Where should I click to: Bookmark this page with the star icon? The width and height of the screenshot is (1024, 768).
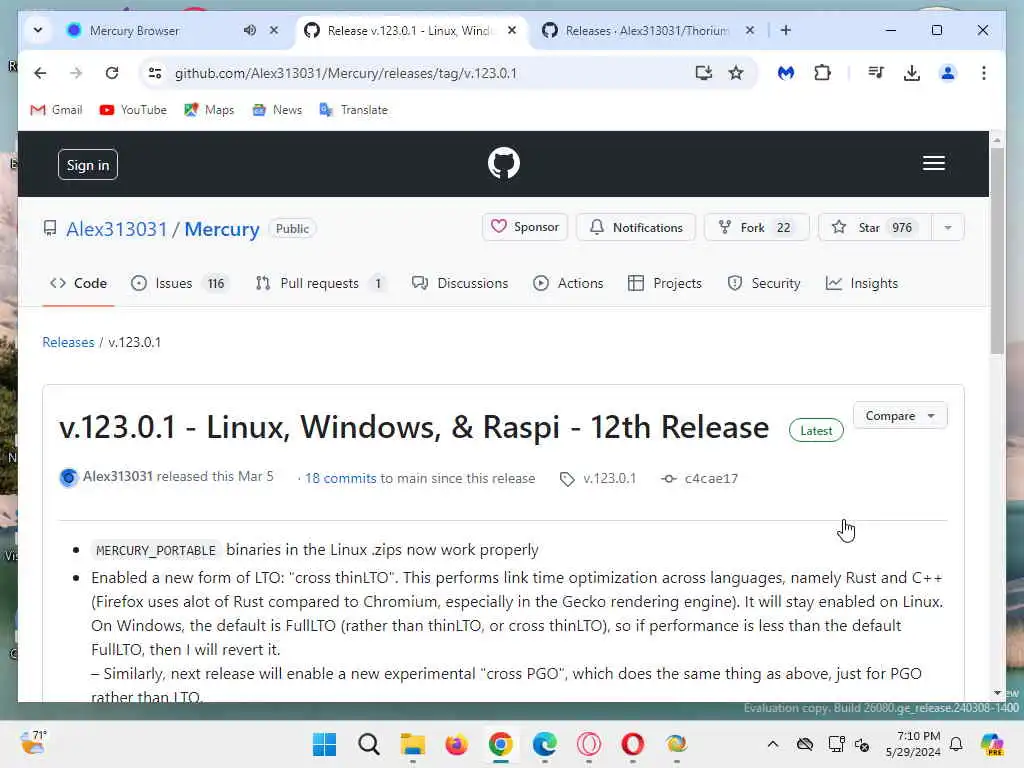736,73
